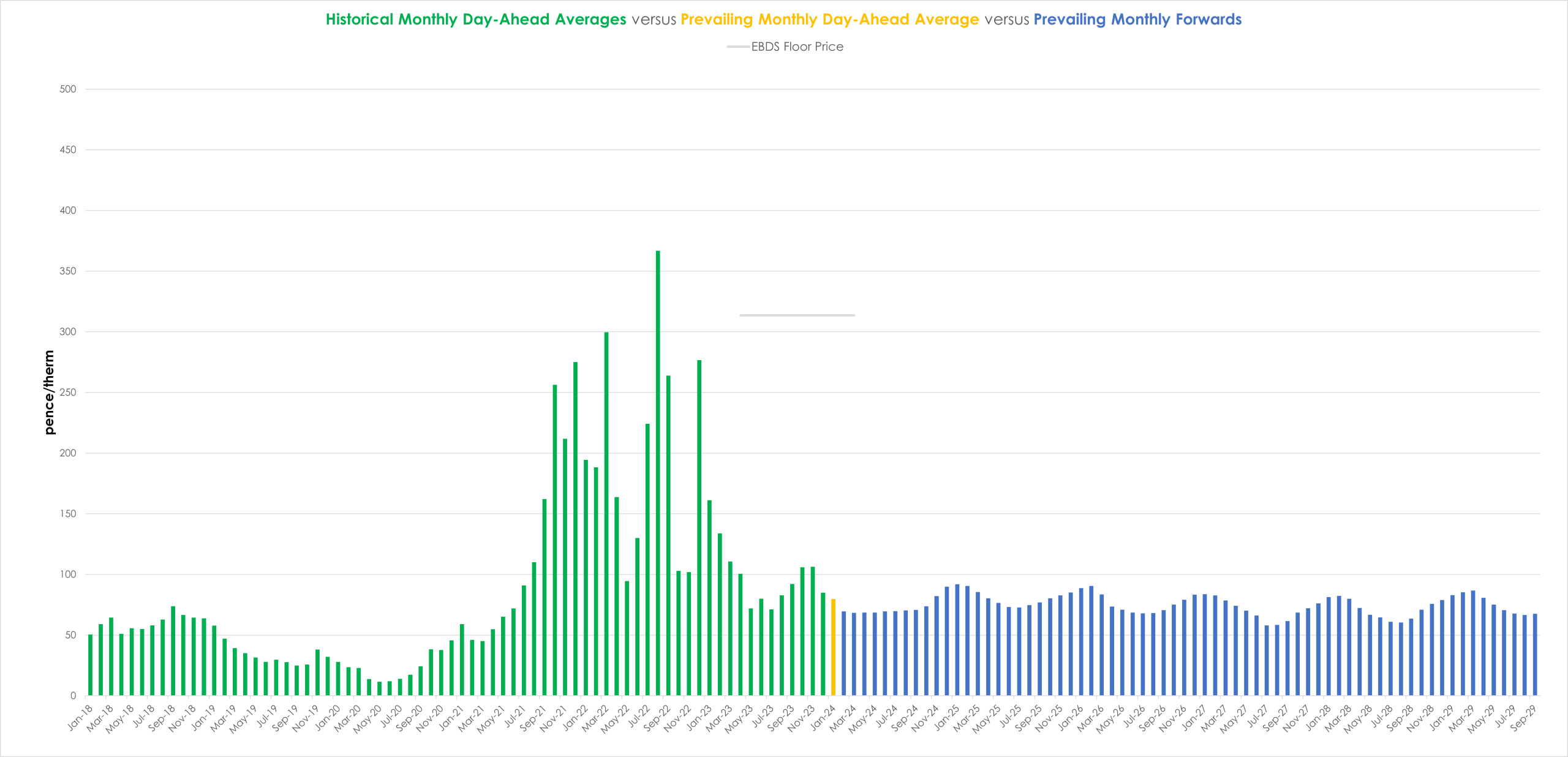This screenshot has height=757, width=1568.
Task: Click the 'Mar-22' x-axis label
Action: [x=595, y=718]
